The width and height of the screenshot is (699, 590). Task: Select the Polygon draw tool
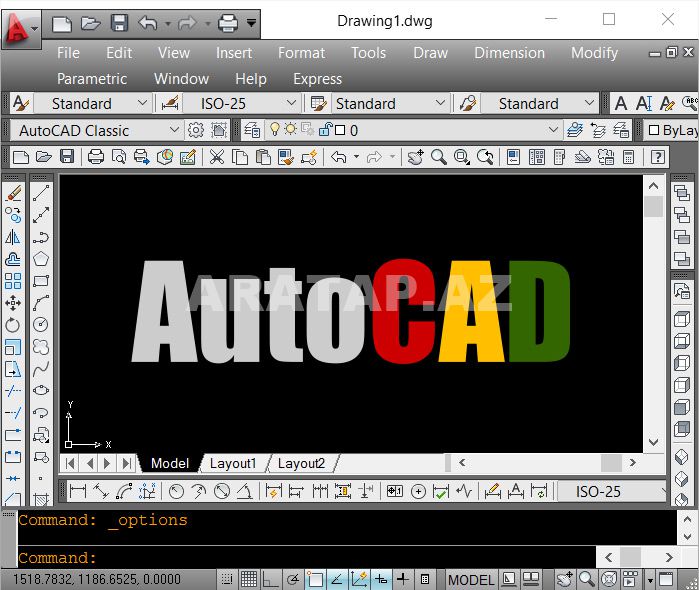[41, 259]
